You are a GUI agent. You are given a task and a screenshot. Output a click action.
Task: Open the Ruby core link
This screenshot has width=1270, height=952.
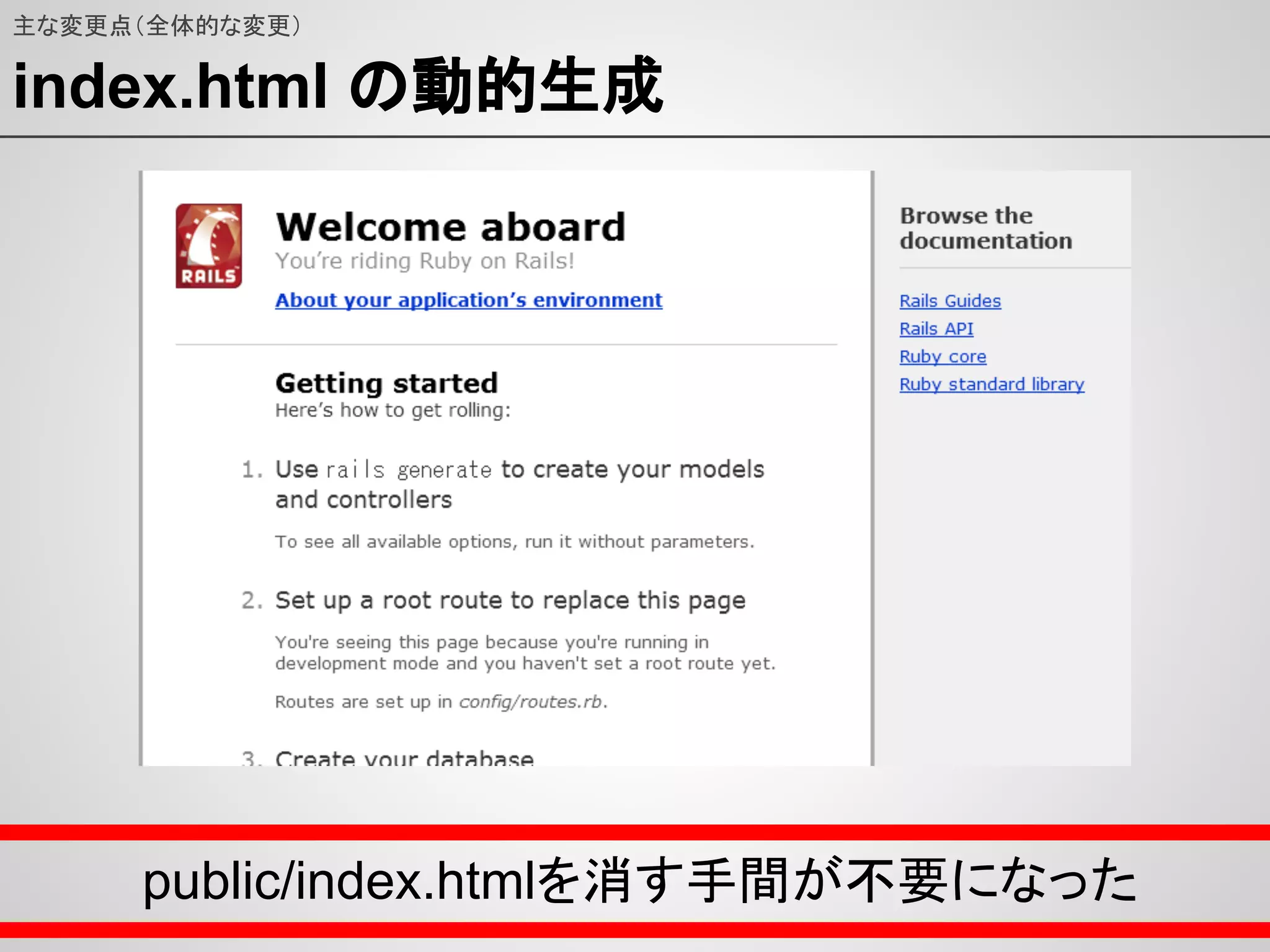[943, 357]
